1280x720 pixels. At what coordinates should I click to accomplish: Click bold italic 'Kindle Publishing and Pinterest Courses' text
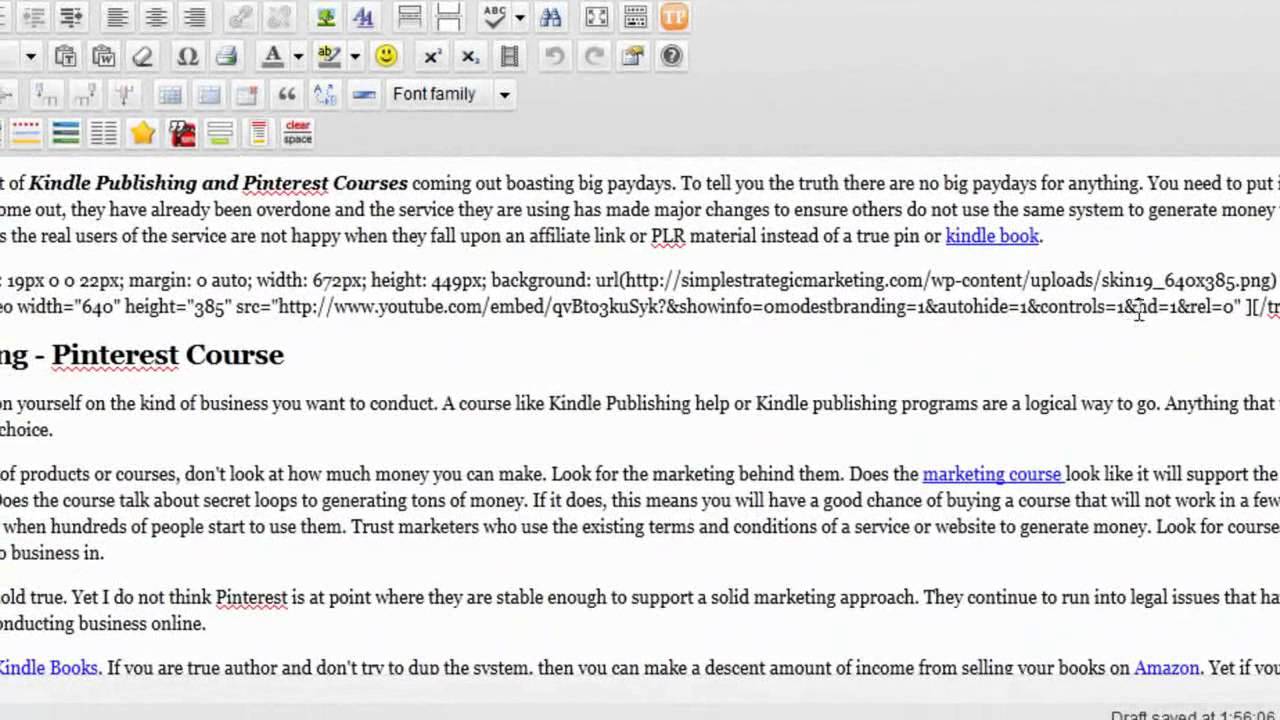pos(218,184)
